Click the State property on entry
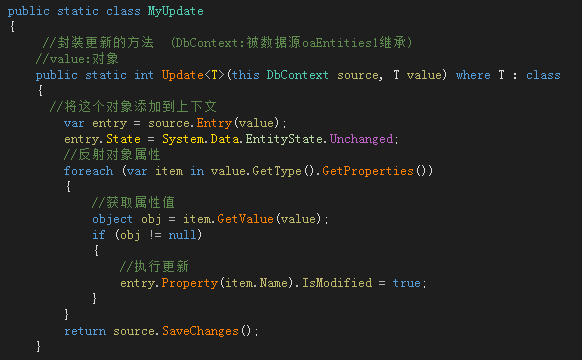 point(123,139)
